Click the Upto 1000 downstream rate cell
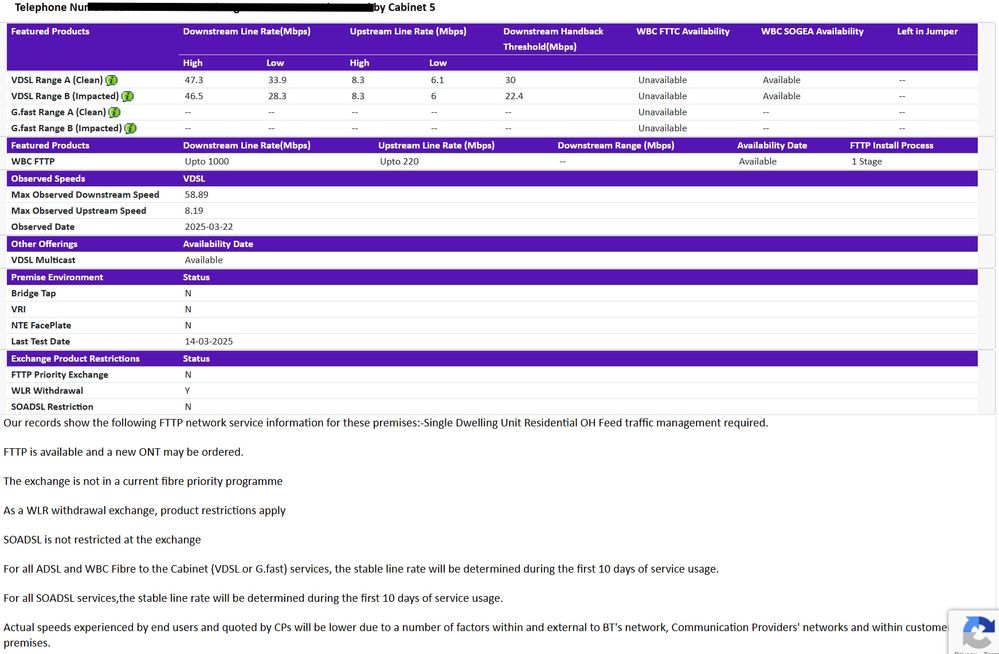The width and height of the screenshot is (999, 654). (206, 161)
